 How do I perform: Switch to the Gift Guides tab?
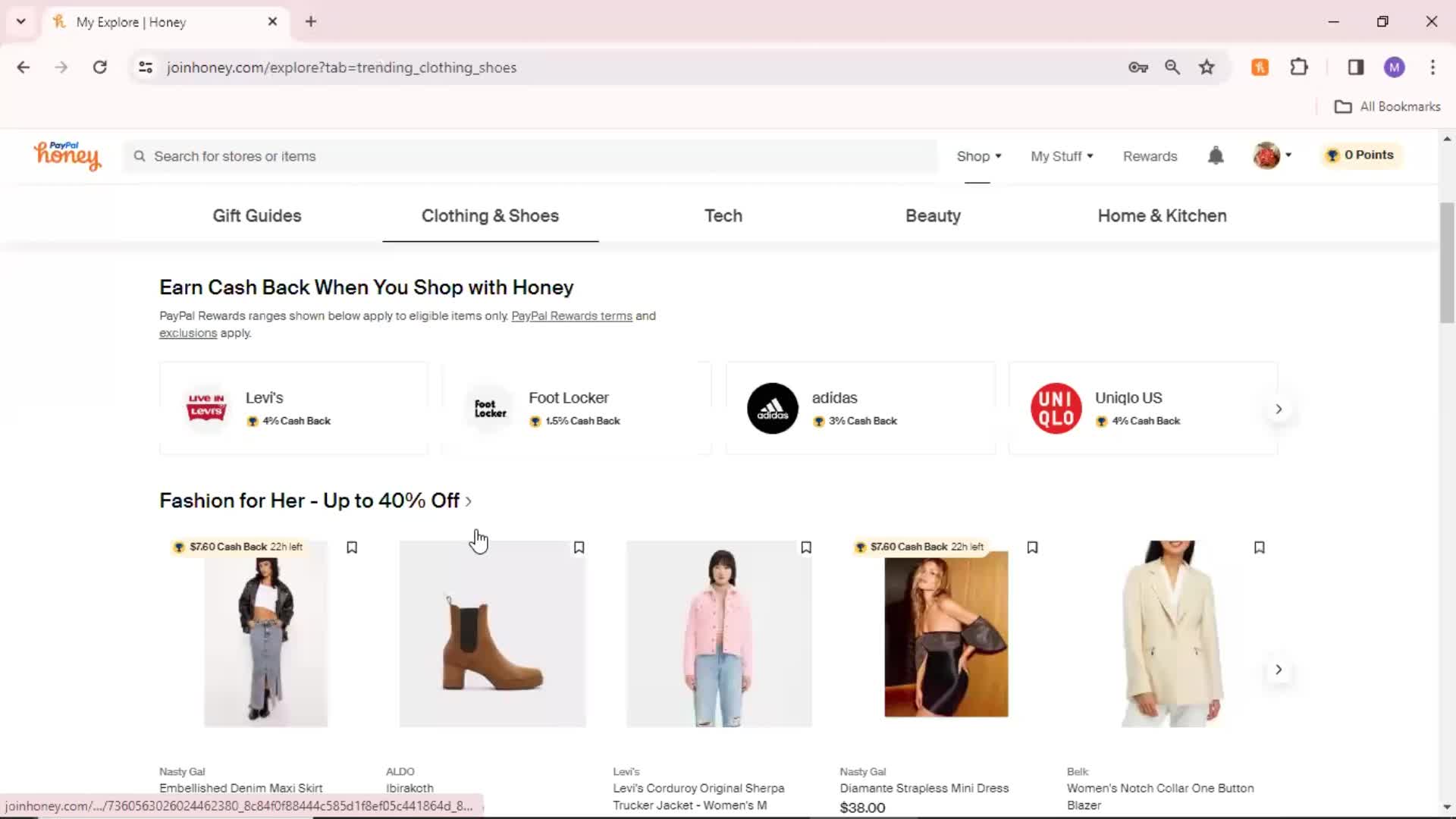(x=257, y=215)
